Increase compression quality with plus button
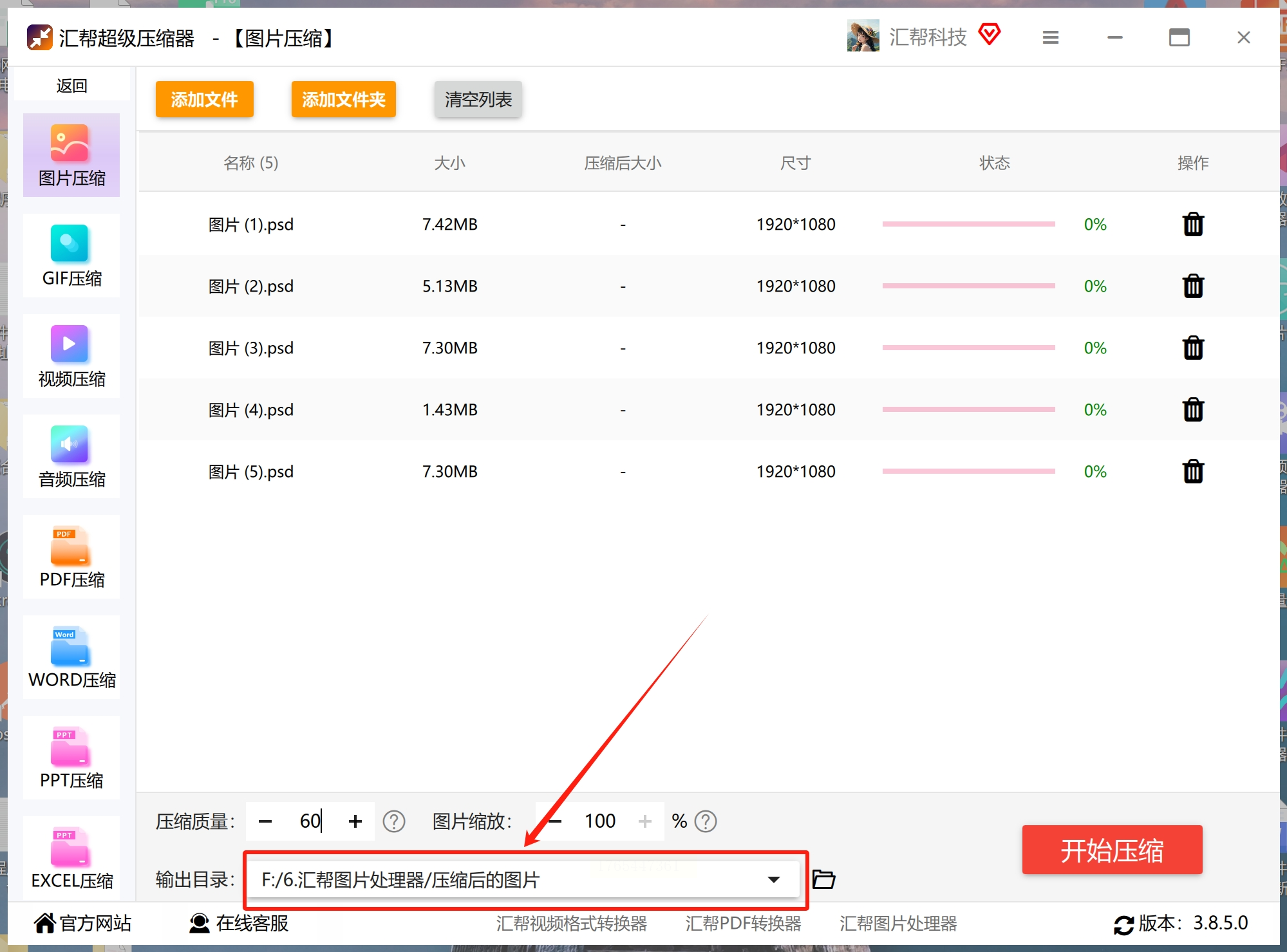Image resolution: width=1287 pixels, height=952 pixels. coord(355,821)
